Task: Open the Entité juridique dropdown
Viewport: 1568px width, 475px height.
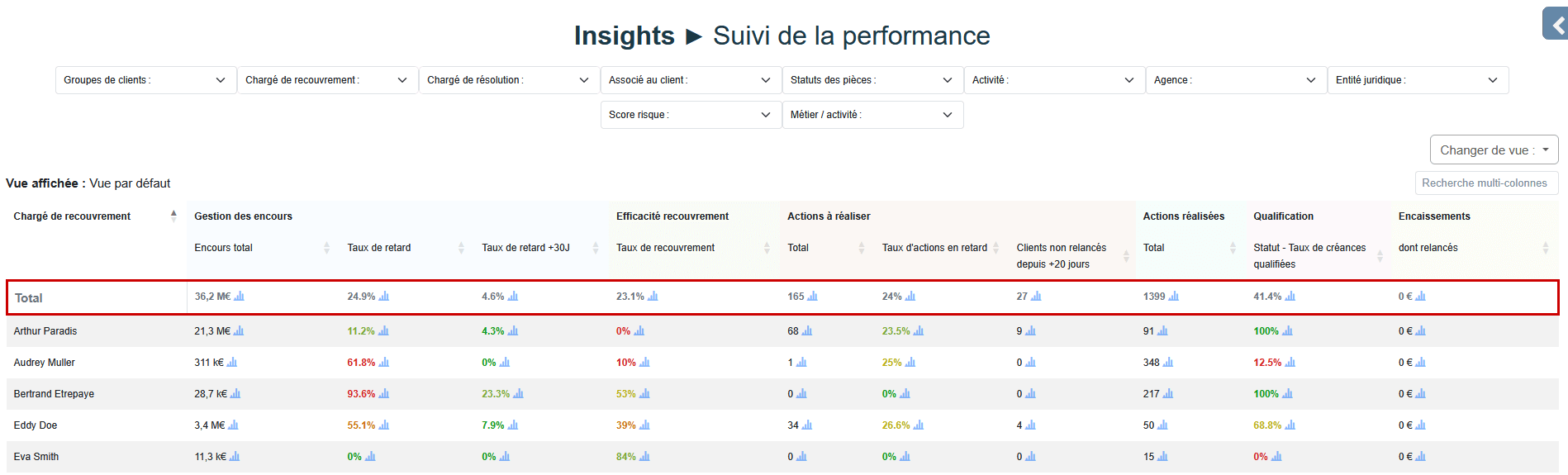Action: [1418, 80]
